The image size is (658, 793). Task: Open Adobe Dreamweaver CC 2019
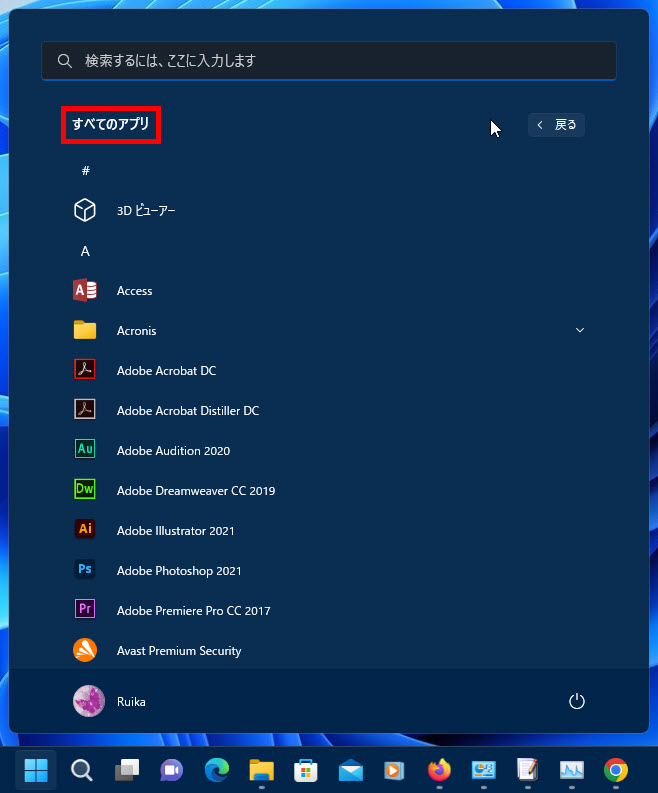tap(195, 491)
